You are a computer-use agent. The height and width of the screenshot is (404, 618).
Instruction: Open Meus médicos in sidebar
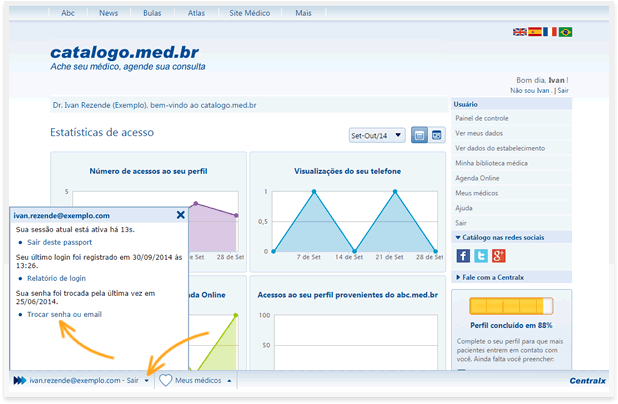pos(511,193)
